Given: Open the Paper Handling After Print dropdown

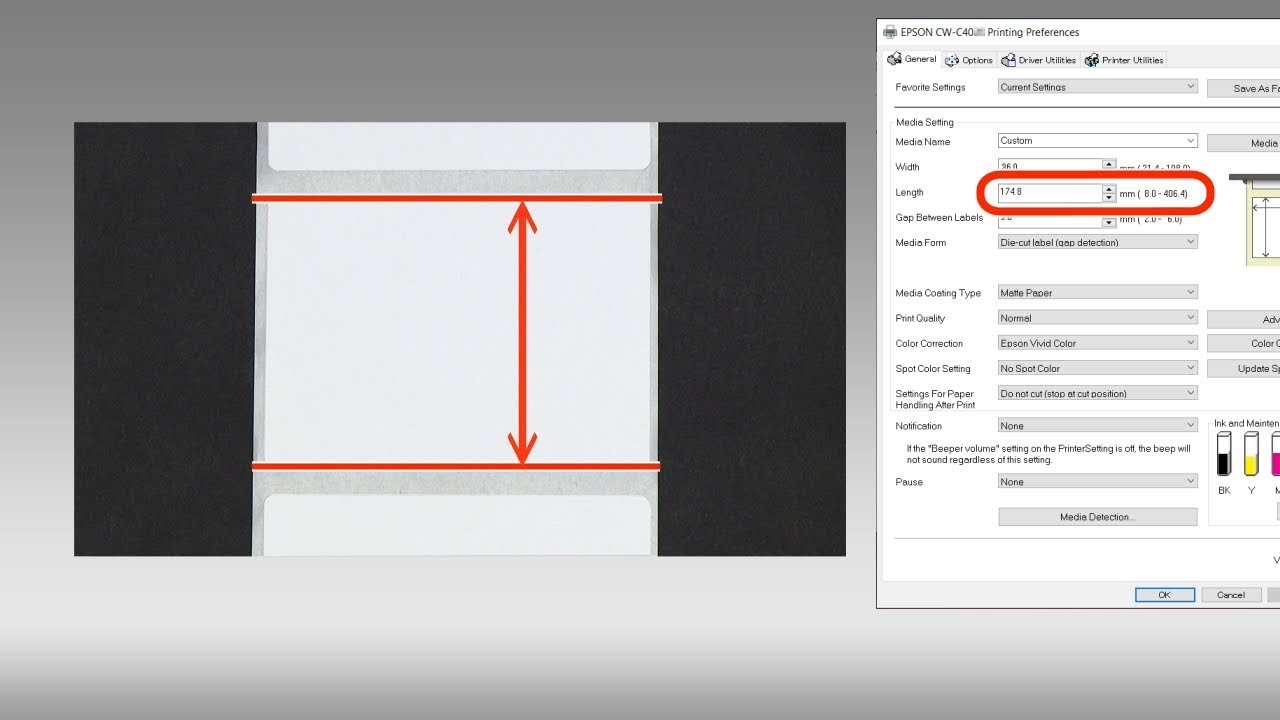Looking at the screenshot, I should point(1097,393).
